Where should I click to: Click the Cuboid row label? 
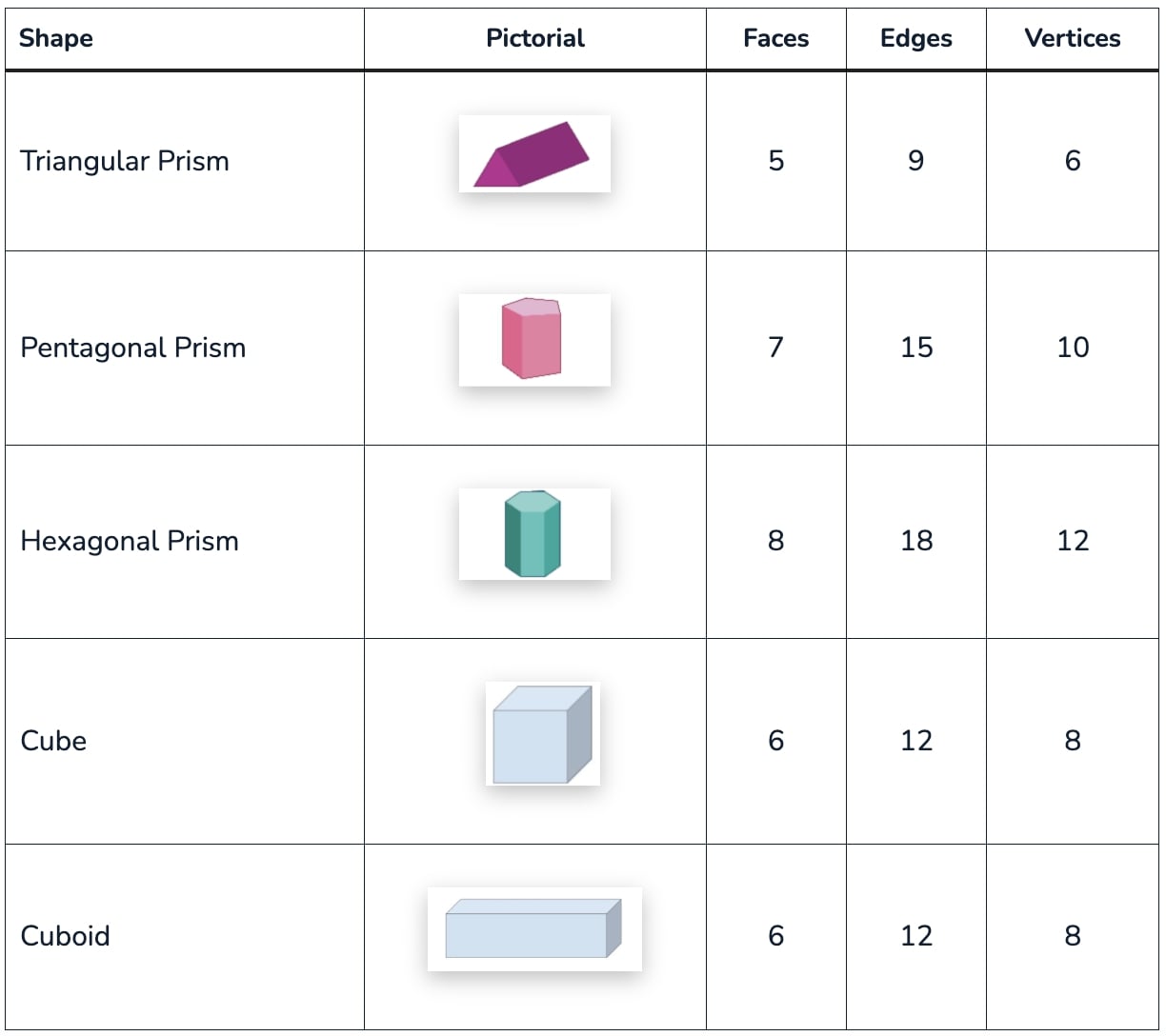(66, 936)
